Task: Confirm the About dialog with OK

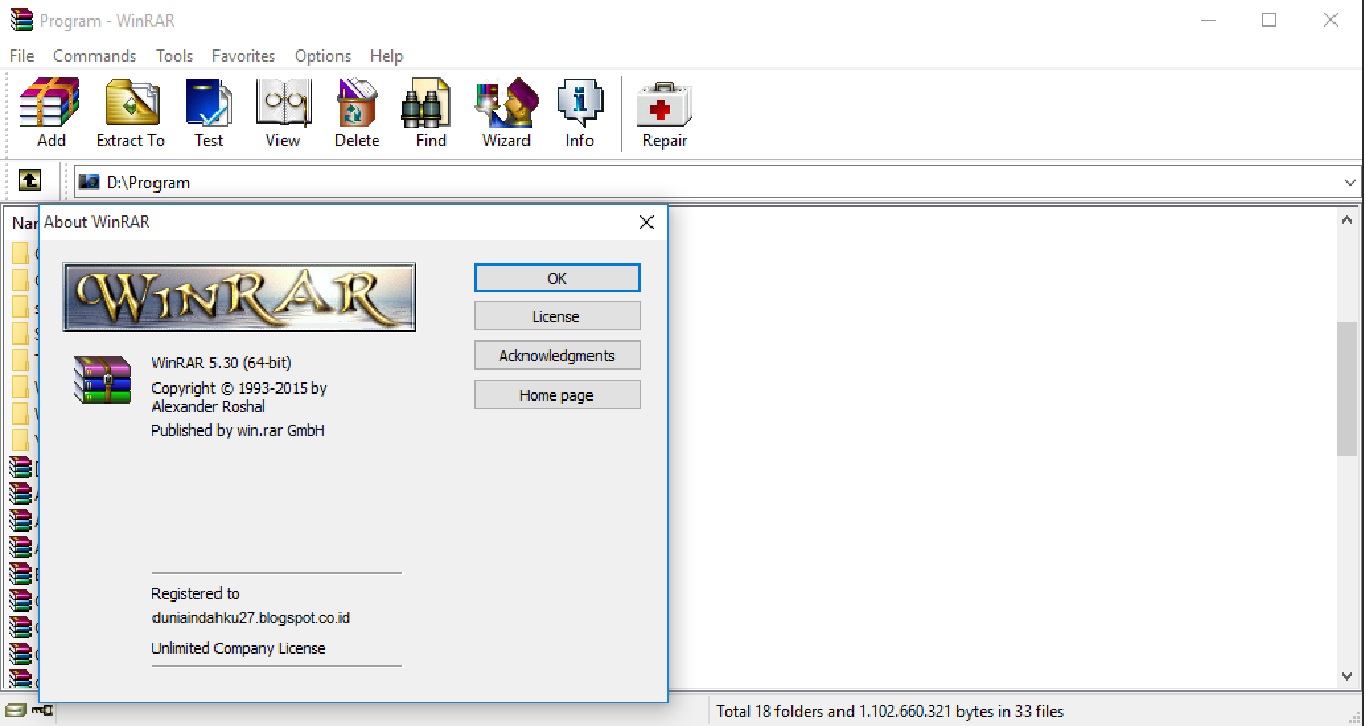Action: [557, 278]
